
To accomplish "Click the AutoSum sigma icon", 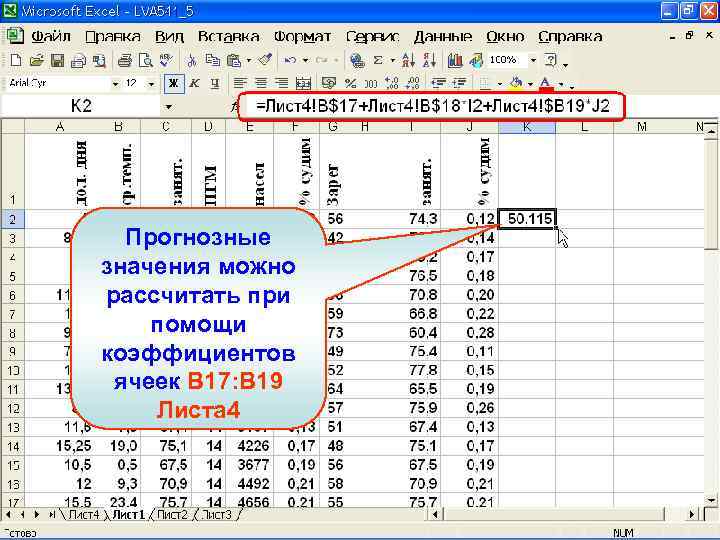I will click(x=378, y=60).
